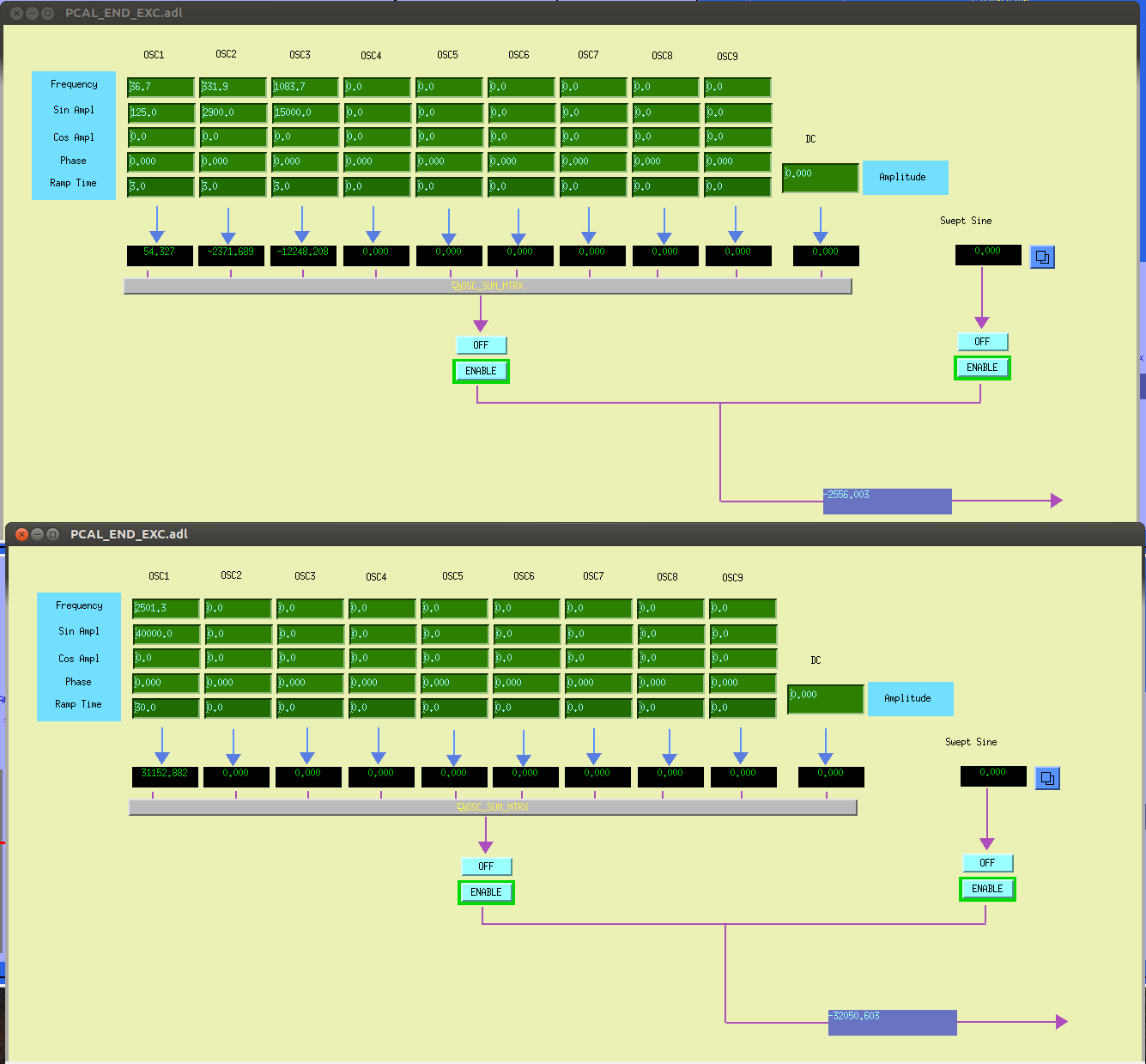
Task: Toggle oscillator sum ENABLE in upper window
Action: pos(481,371)
